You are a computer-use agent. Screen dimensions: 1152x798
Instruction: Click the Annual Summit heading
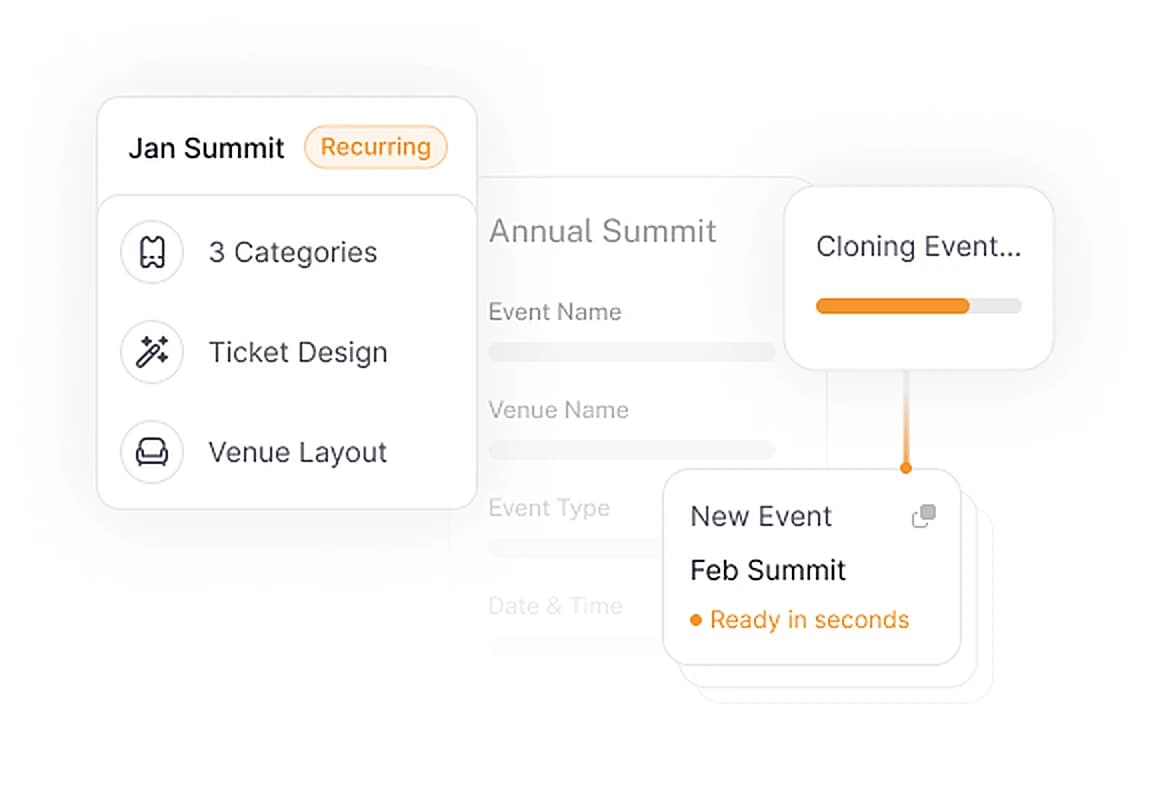pyautogui.click(x=602, y=231)
